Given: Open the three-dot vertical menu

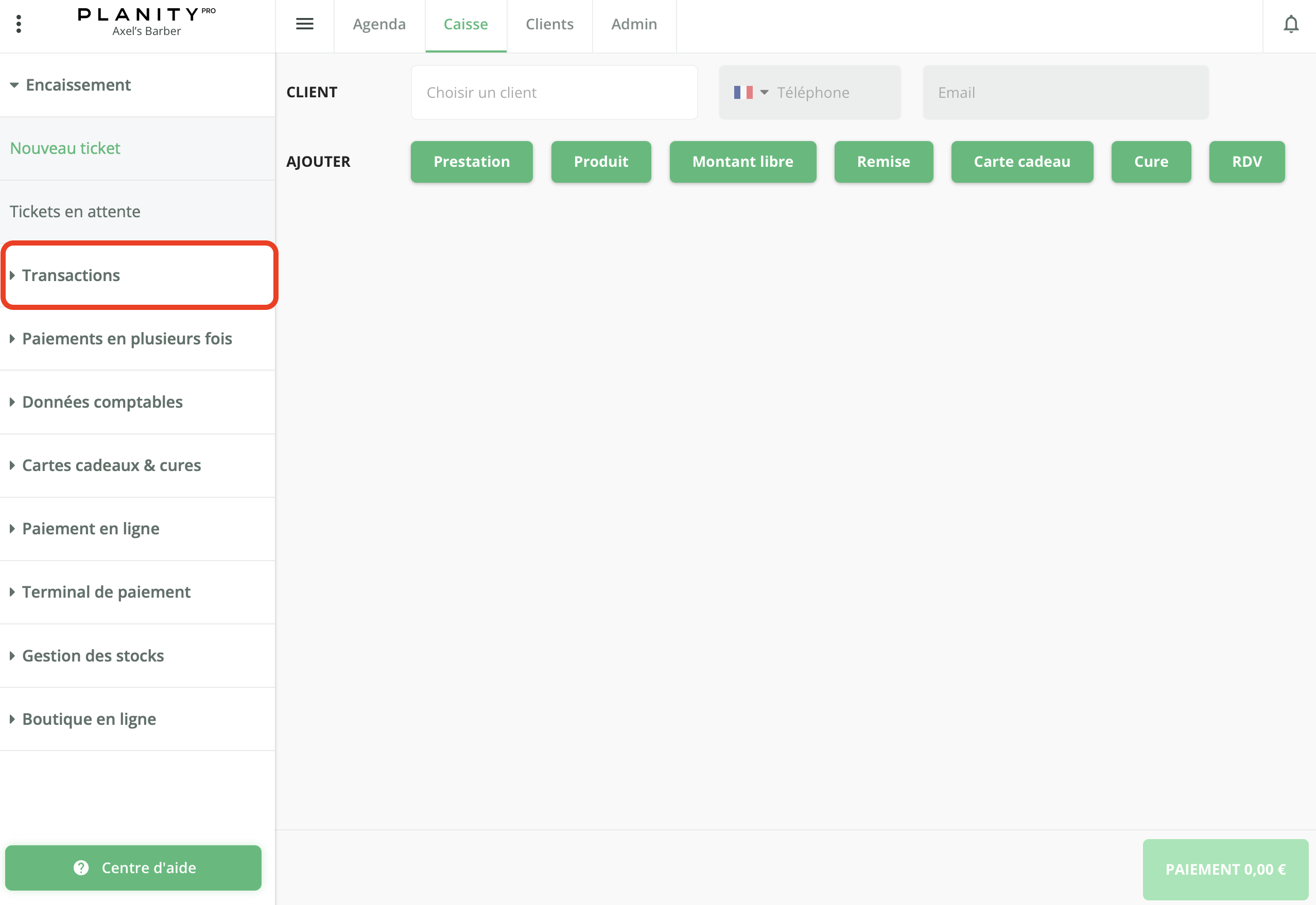Looking at the screenshot, I should point(19,24).
